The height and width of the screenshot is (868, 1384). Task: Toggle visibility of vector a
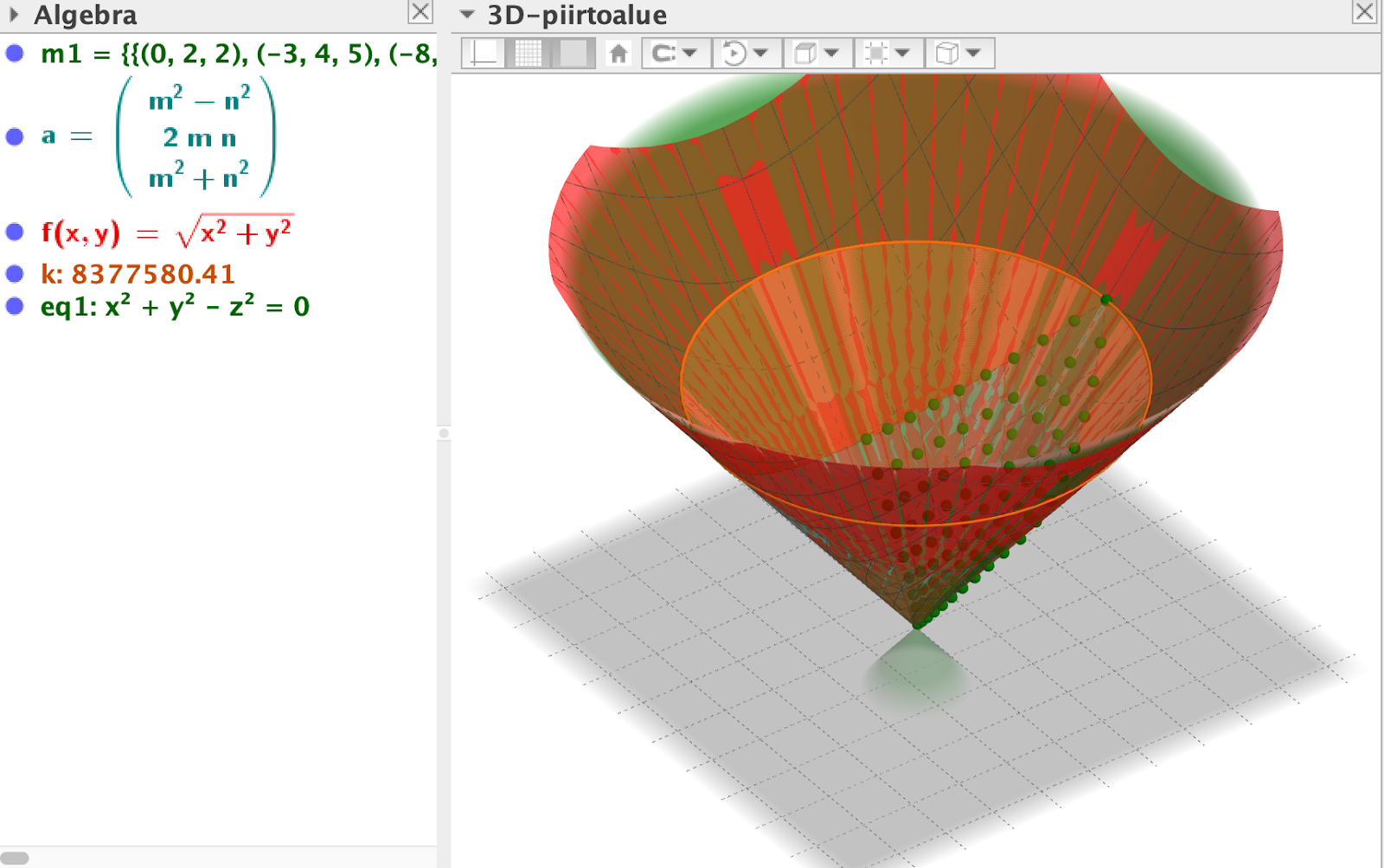[15, 137]
